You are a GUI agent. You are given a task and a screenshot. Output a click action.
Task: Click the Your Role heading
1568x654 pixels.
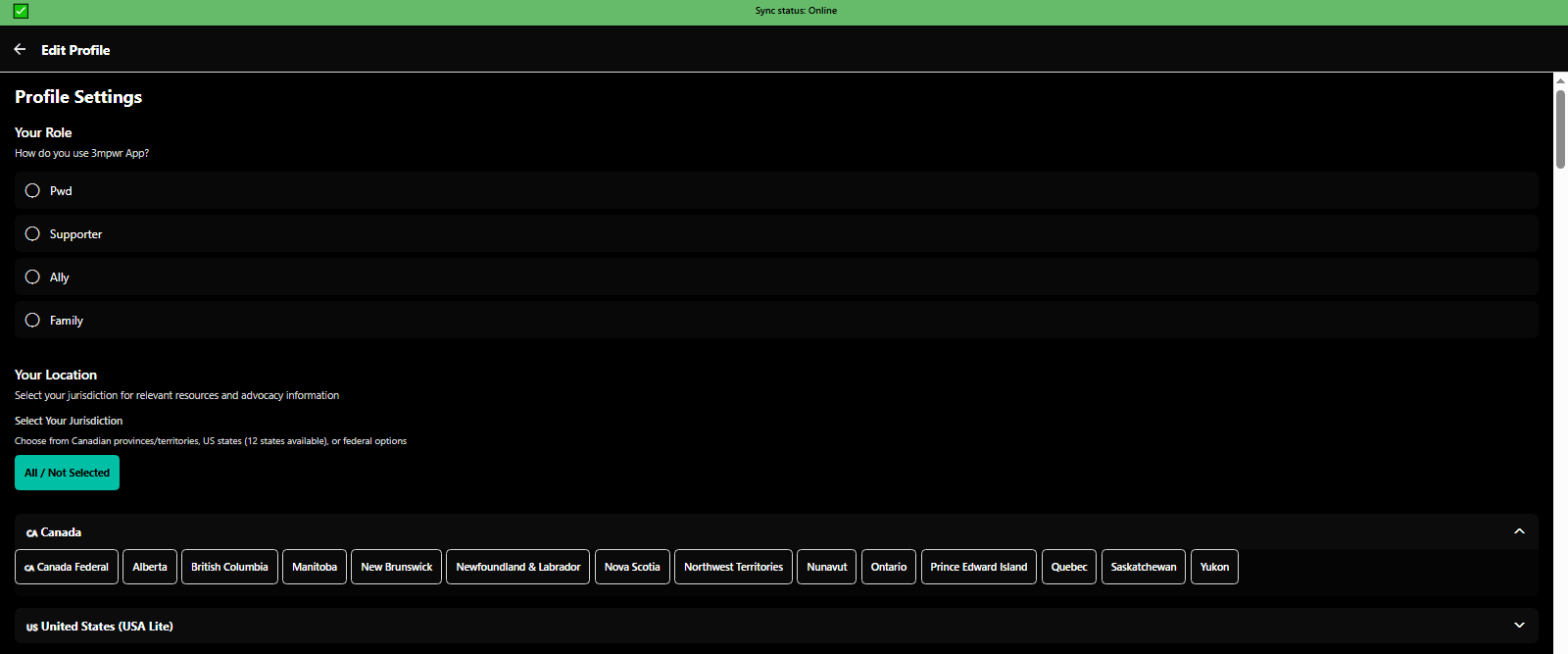pyautogui.click(x=43, y=132)
